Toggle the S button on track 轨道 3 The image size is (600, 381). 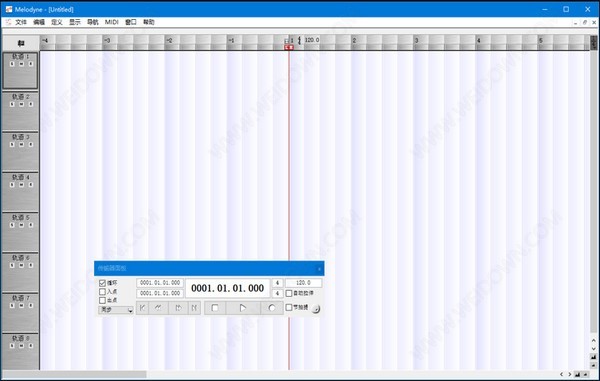(x=12, y=144)
